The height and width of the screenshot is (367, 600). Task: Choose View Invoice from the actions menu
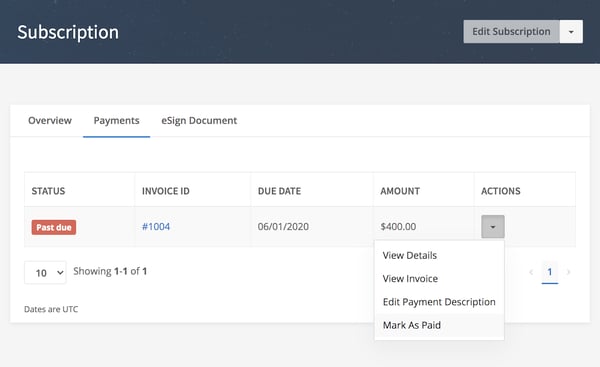click(439, 279)
